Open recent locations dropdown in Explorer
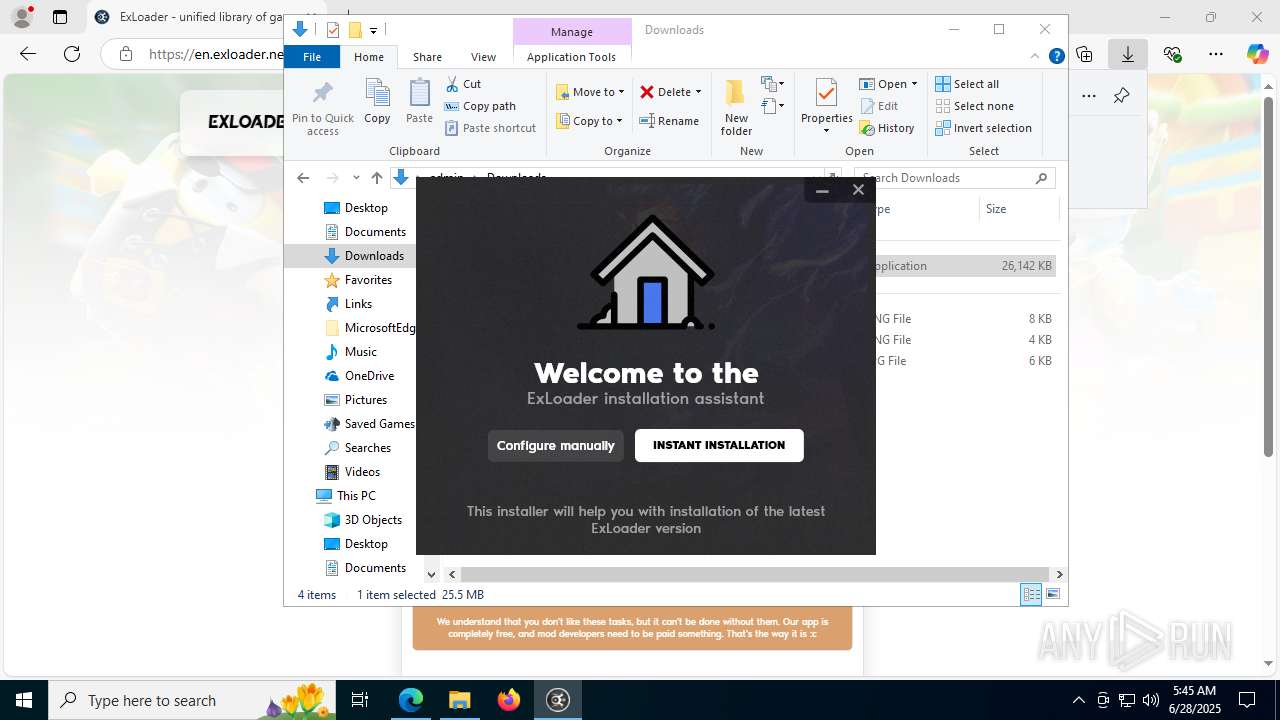 (x=356, y=178)
